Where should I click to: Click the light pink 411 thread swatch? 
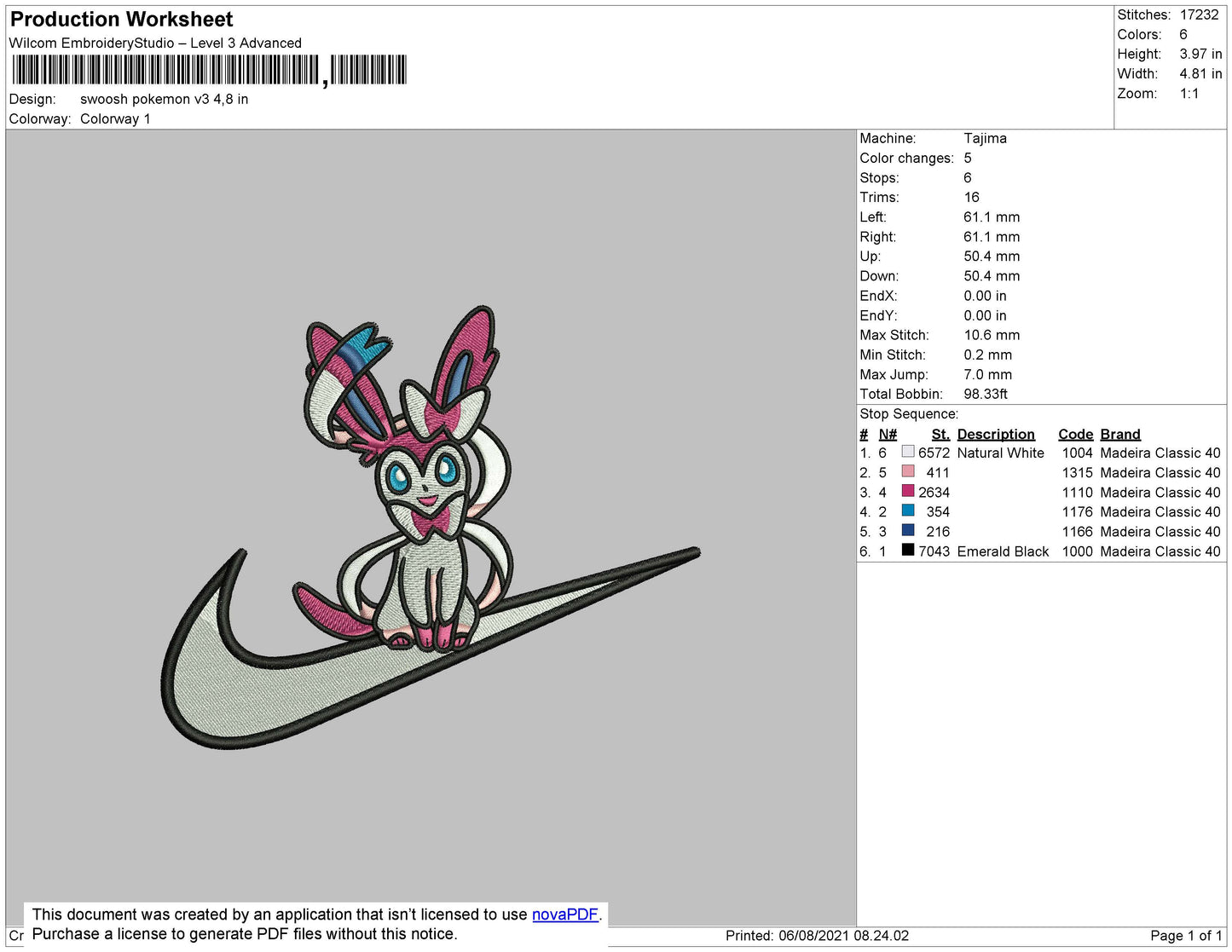tap(908, 472)
